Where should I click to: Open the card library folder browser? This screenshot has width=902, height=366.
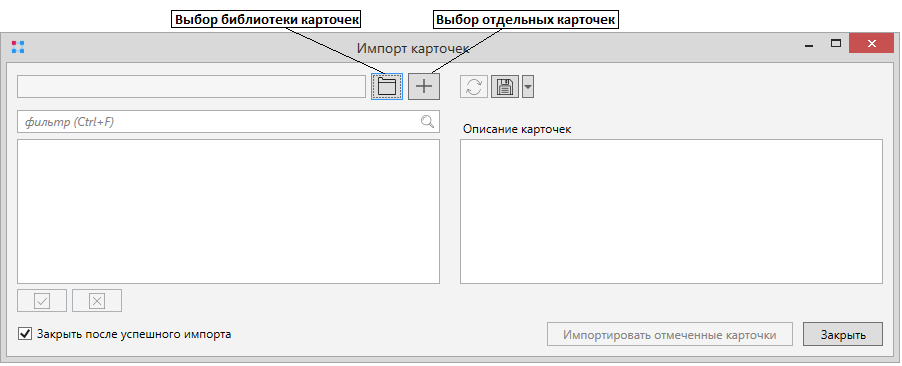click(387, 86)
